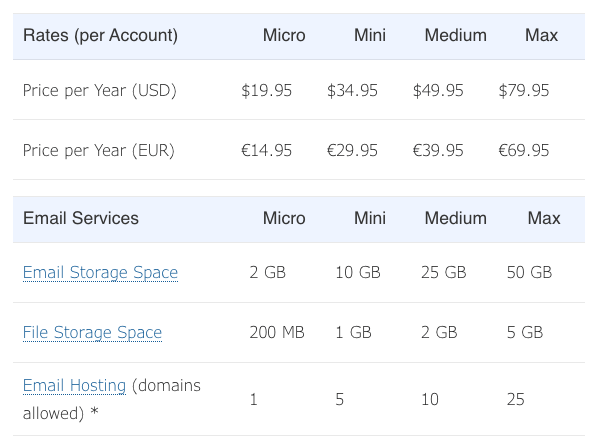
Task: Open the File Storage Space link
Action: [x=92, y=332]
